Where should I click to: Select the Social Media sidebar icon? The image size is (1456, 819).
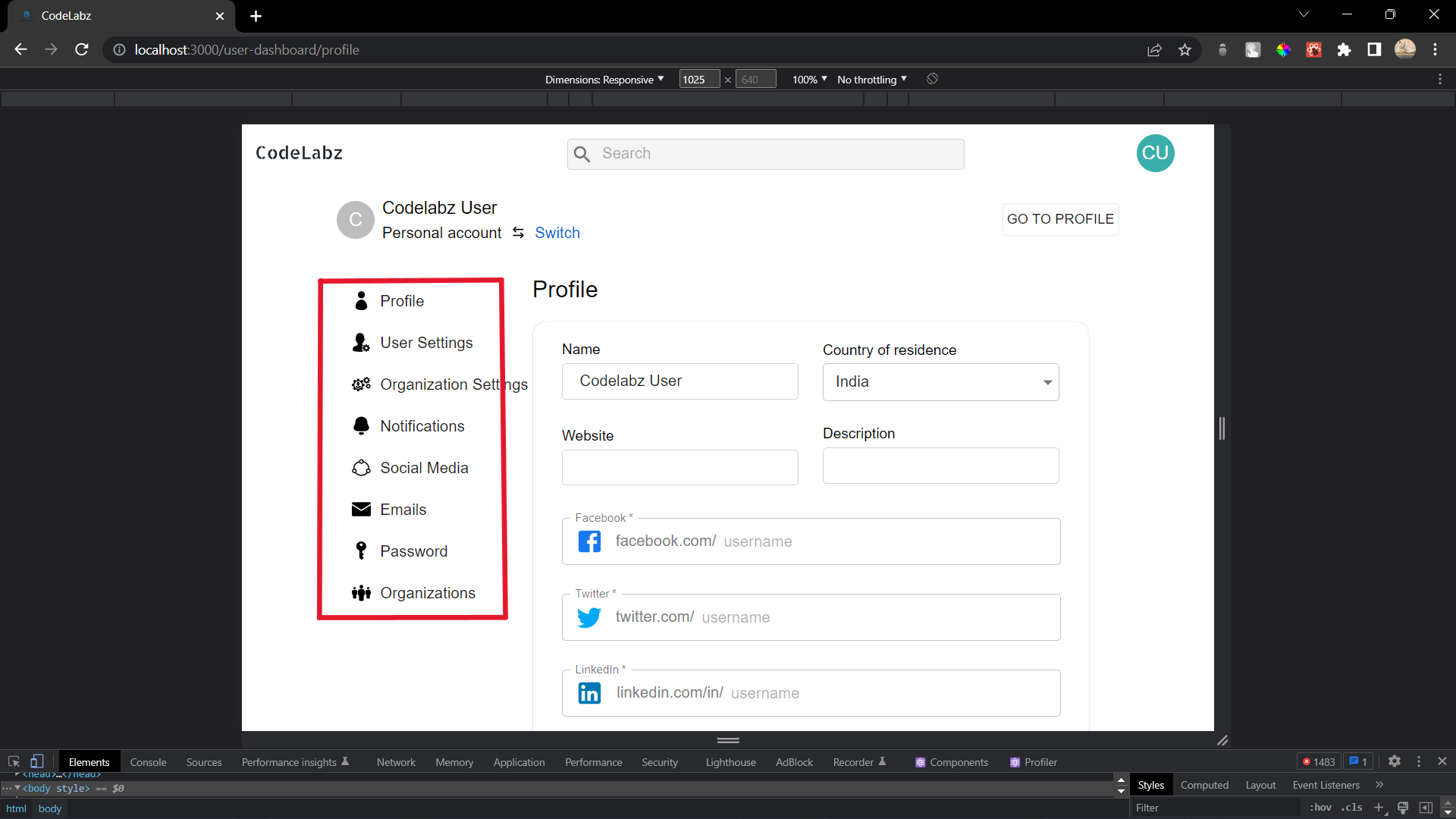tap(361, 468)
